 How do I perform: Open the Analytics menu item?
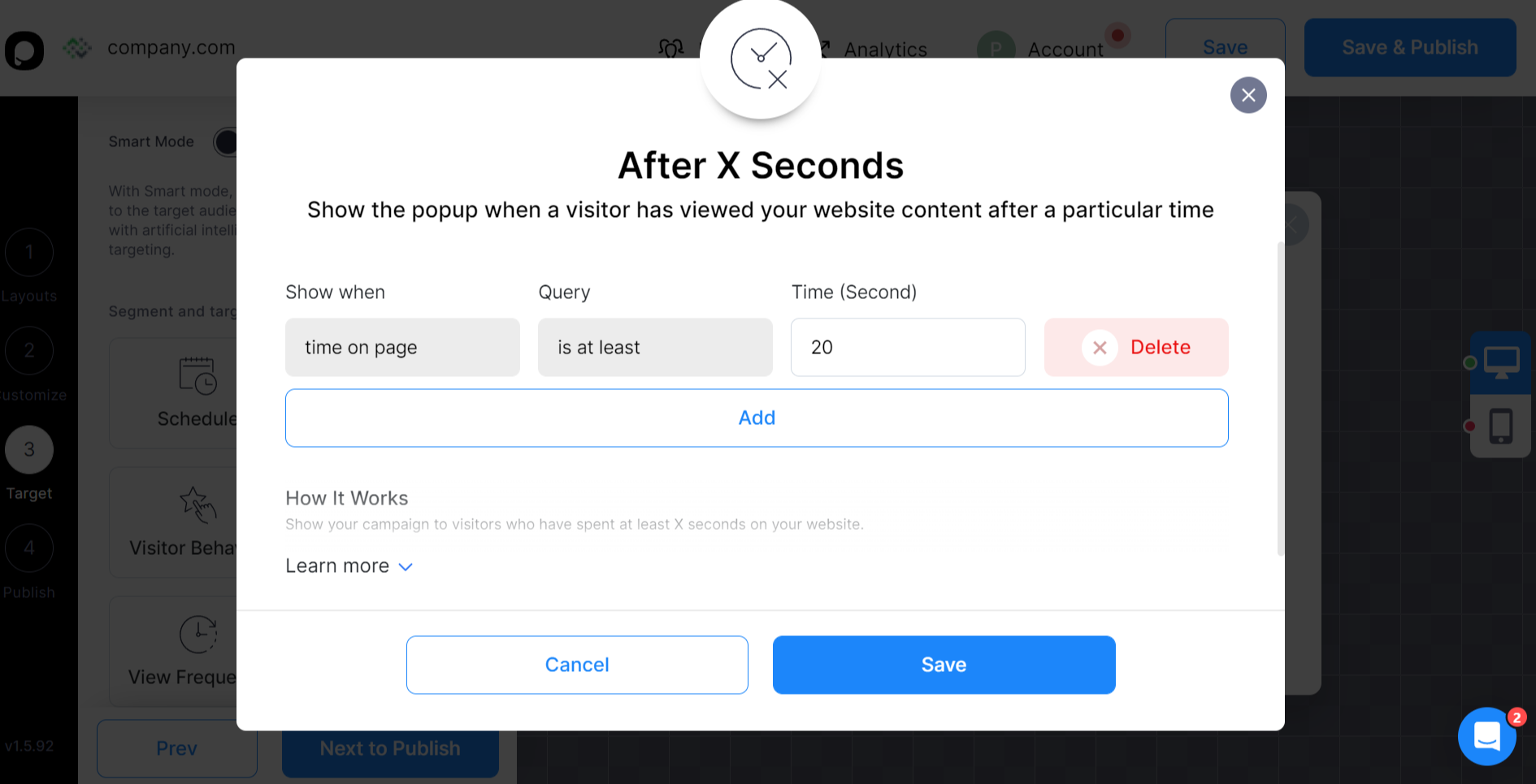pos(885,48)
